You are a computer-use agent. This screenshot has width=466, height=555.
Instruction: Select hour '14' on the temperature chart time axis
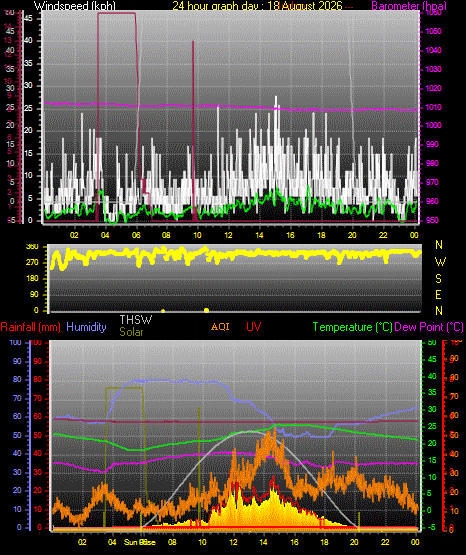coord(263,542)
